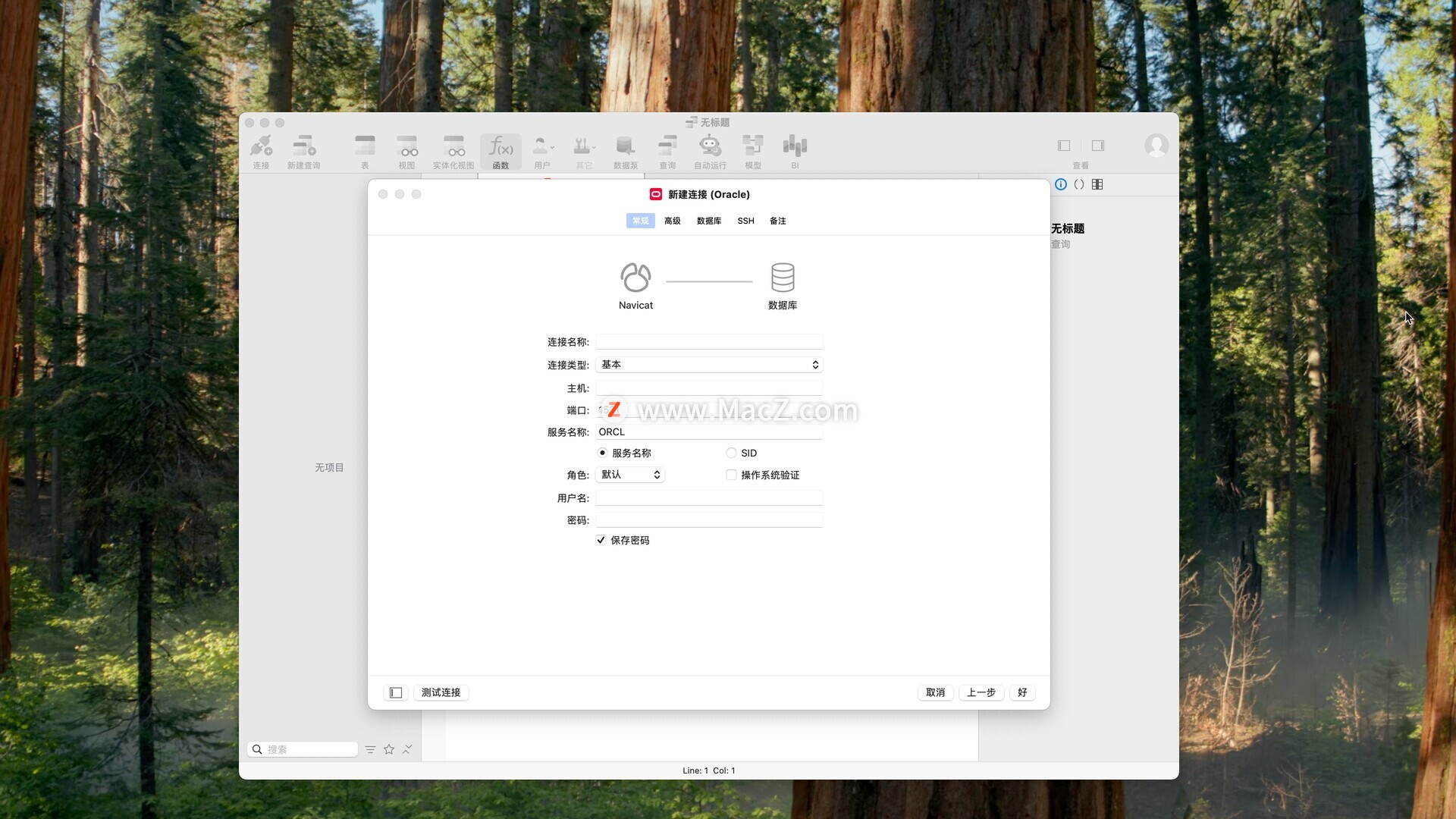Click the filter lines icon near search
Image resolution: width=1456 pixels, height=819 pixels.
pos(370,749)
